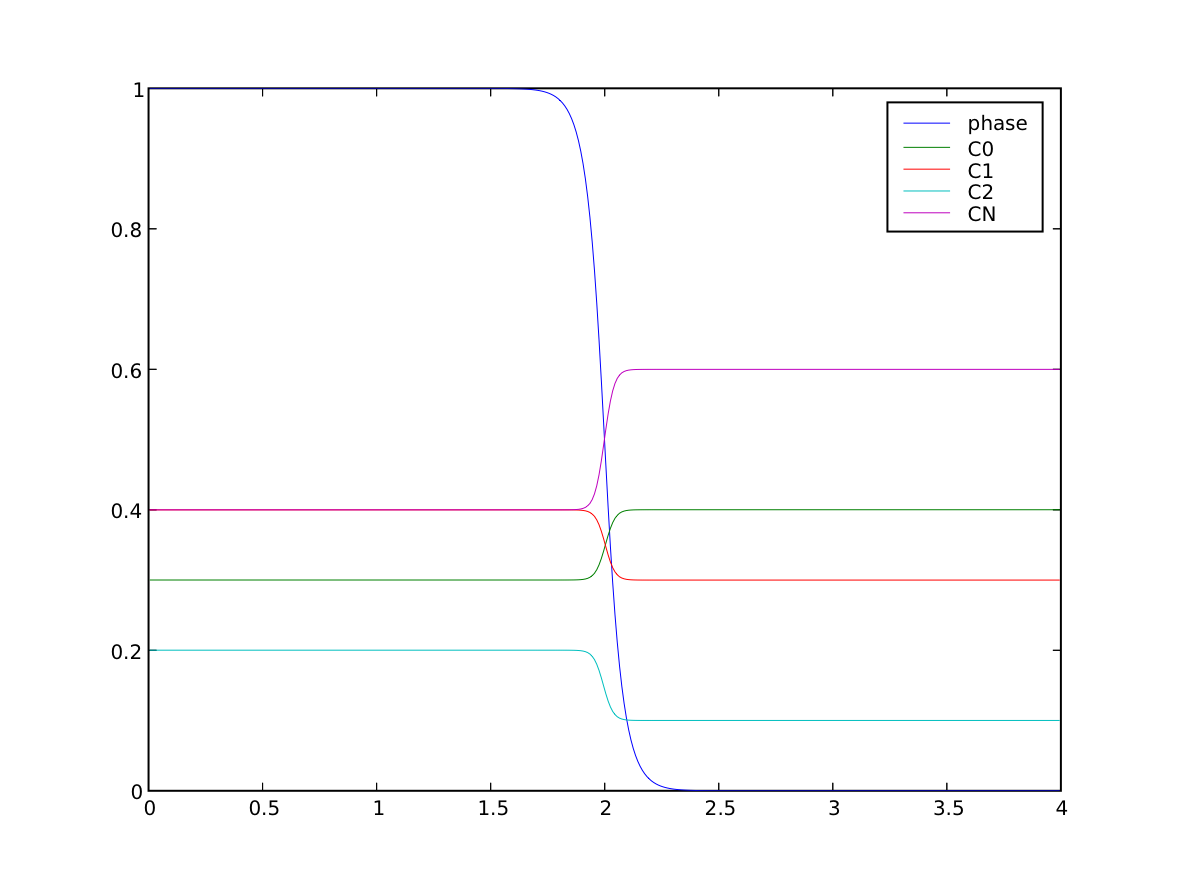Select the red line sample beside C1
Image resolution: width=1178 pixels, height=890 pixels.
[926, 170]
